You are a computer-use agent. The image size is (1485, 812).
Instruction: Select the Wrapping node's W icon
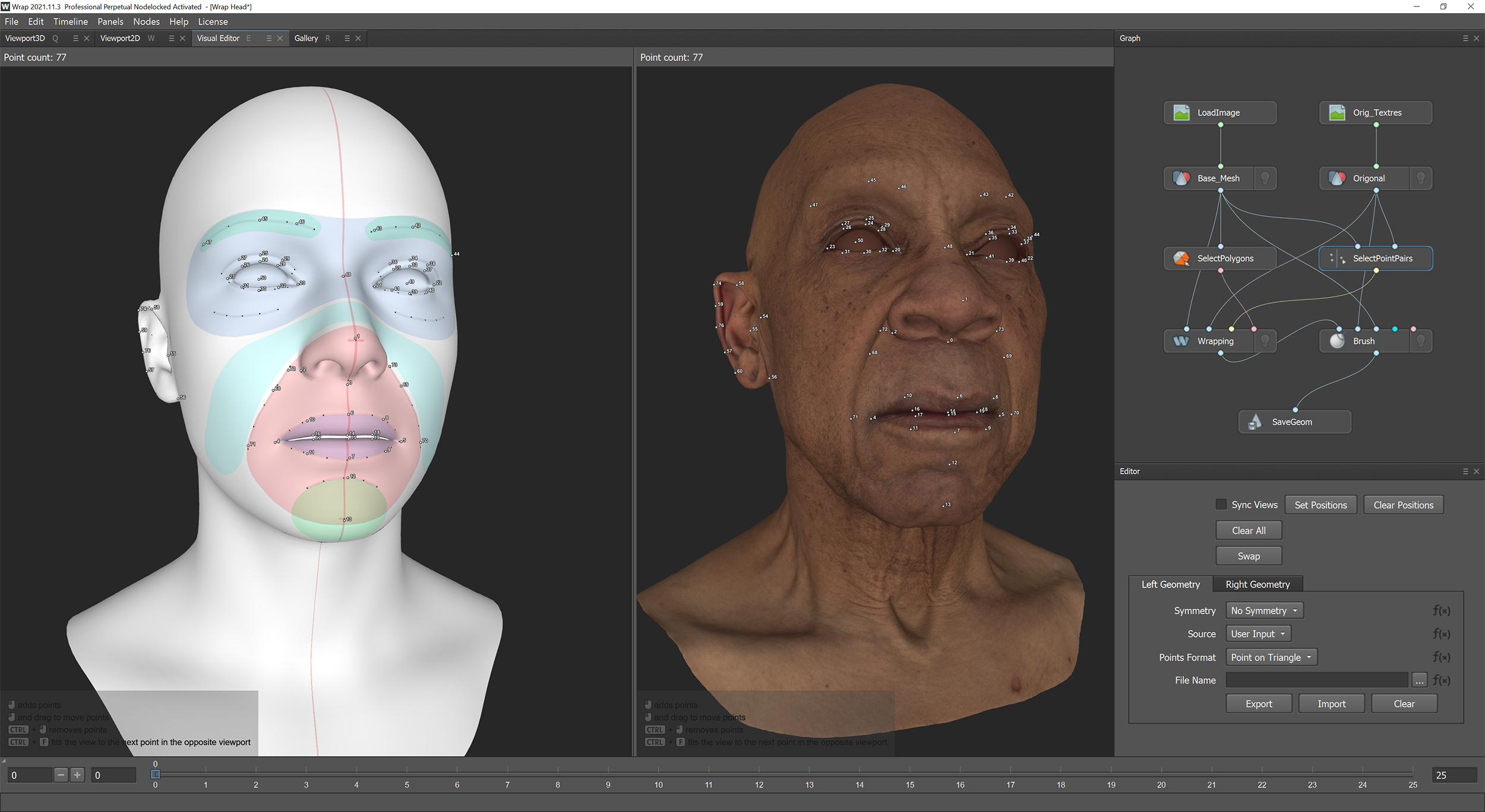click(x=1181, y=340)
